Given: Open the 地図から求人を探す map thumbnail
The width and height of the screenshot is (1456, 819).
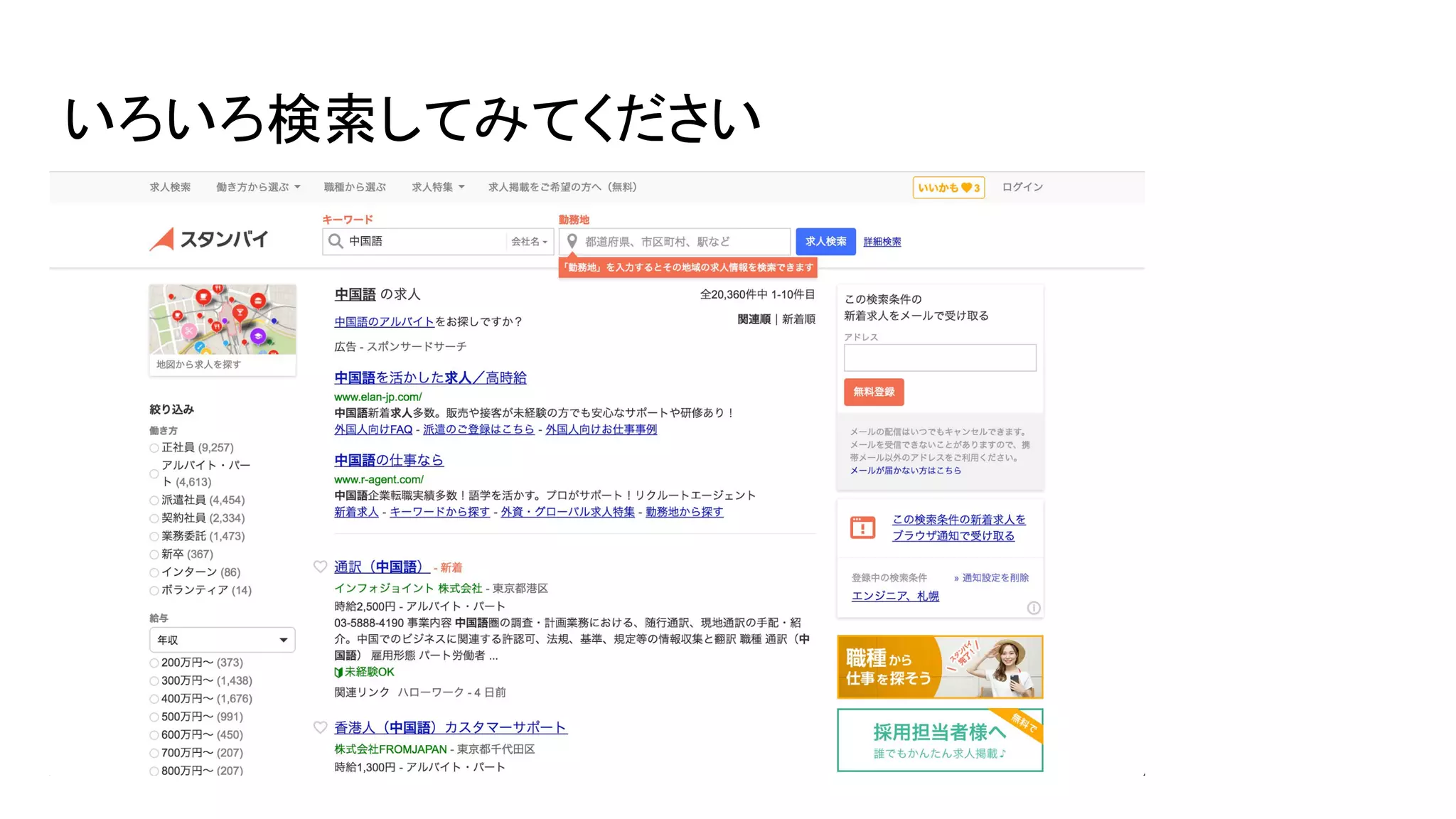Looking at the screenshot, I should pyautogui.click(x=223, y=330).
